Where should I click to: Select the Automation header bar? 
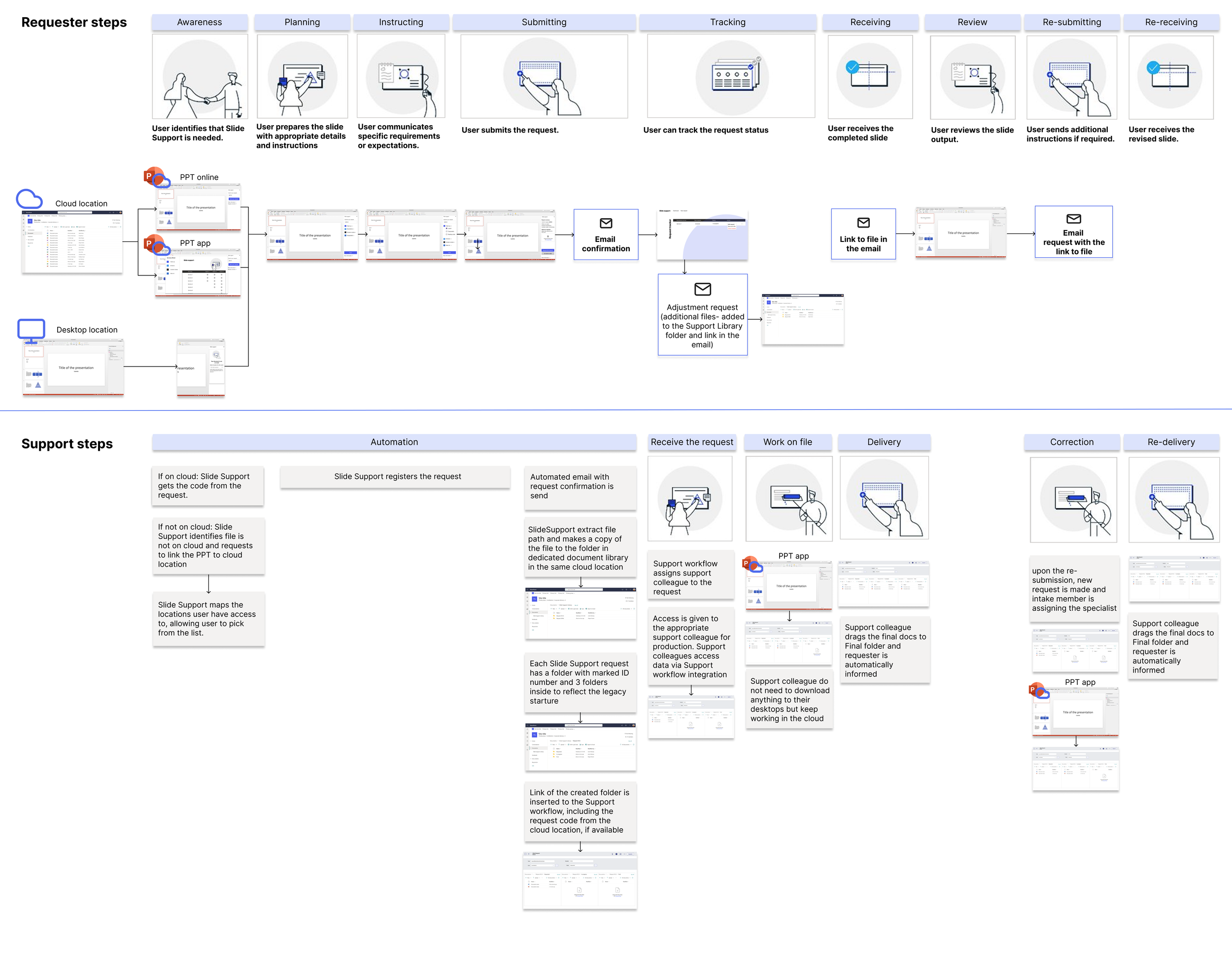pyautogui.click(x=394, y=442)
